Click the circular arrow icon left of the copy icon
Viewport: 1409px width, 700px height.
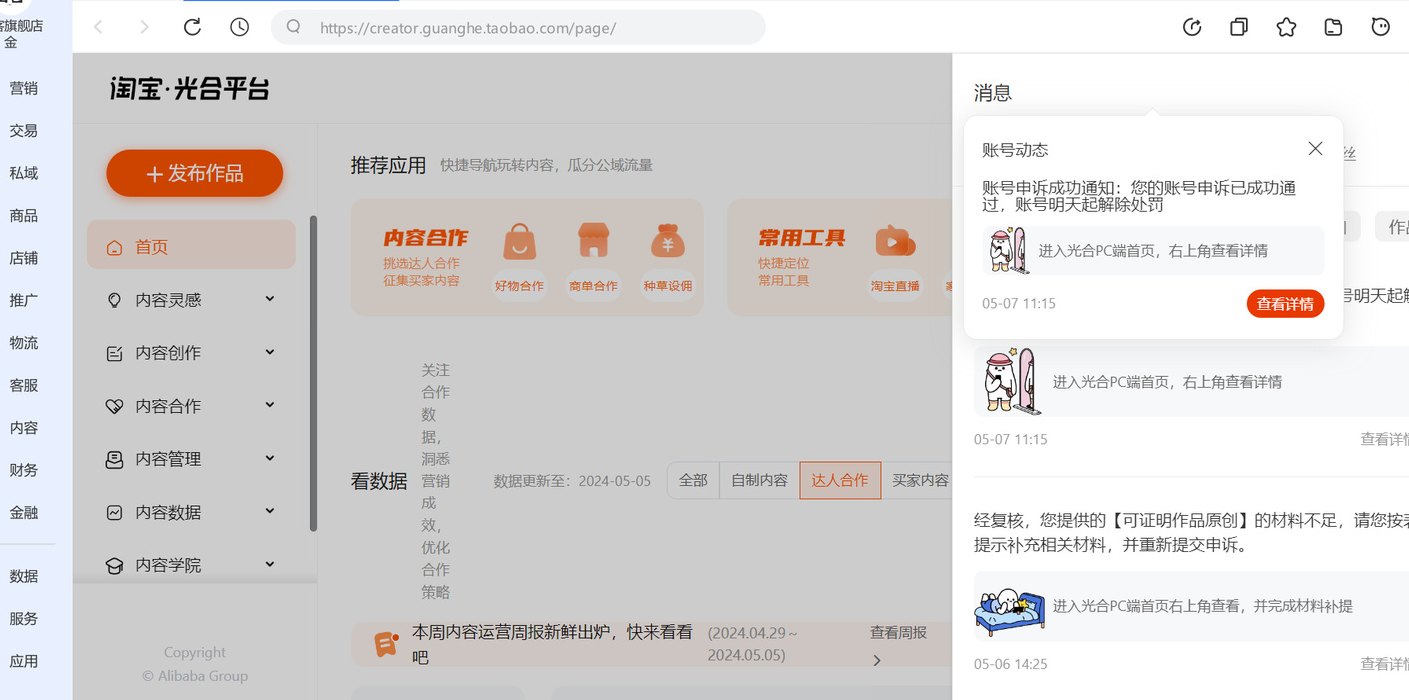(1192, 27)
